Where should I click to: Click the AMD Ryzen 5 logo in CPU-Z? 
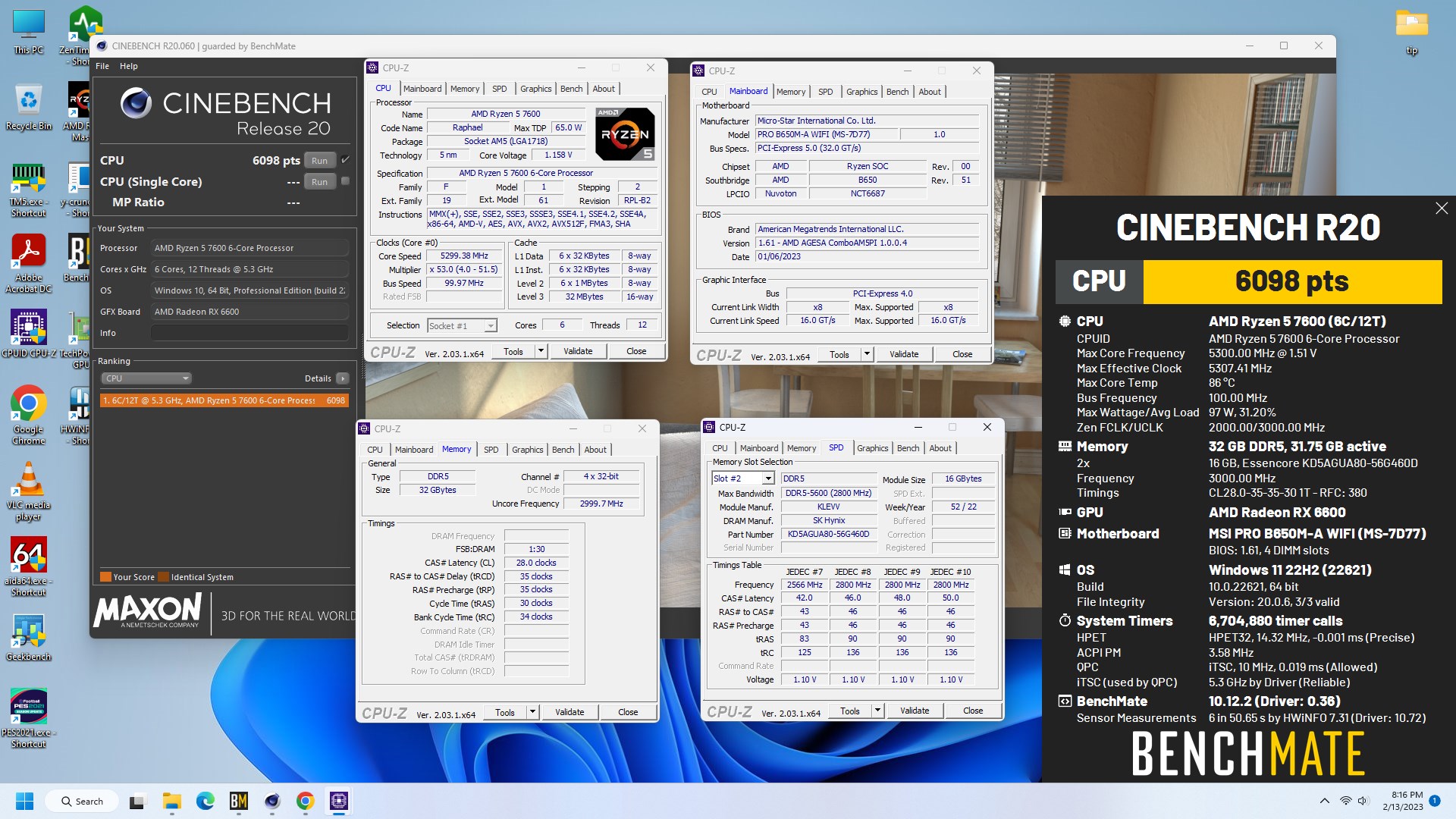pos(625,134)
